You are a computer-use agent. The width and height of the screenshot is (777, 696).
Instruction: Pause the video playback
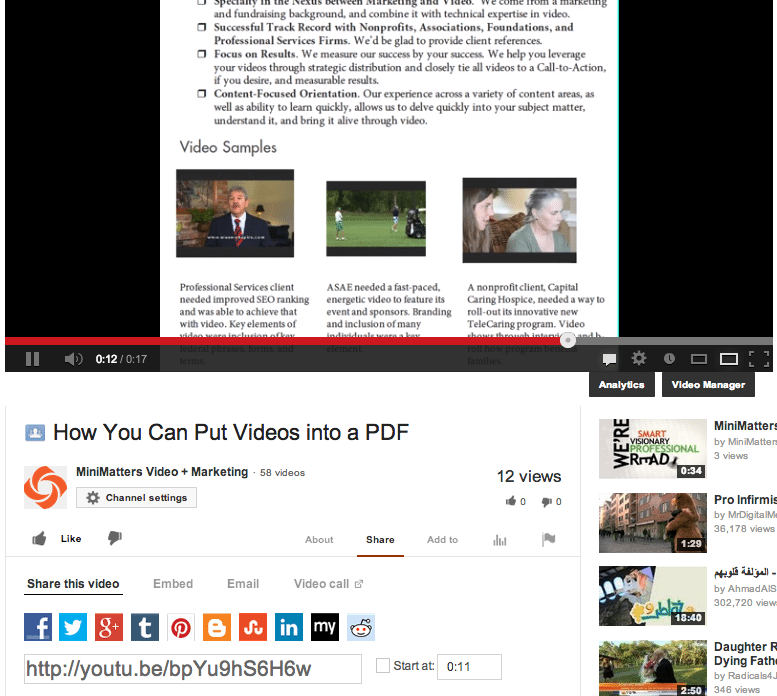coord(32,359)
